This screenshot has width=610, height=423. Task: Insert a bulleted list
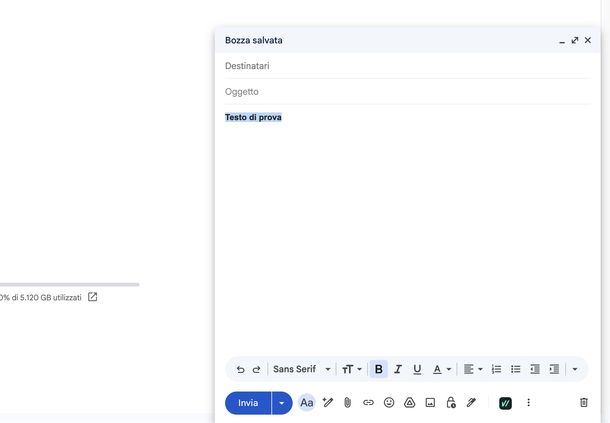coord(515,369)
